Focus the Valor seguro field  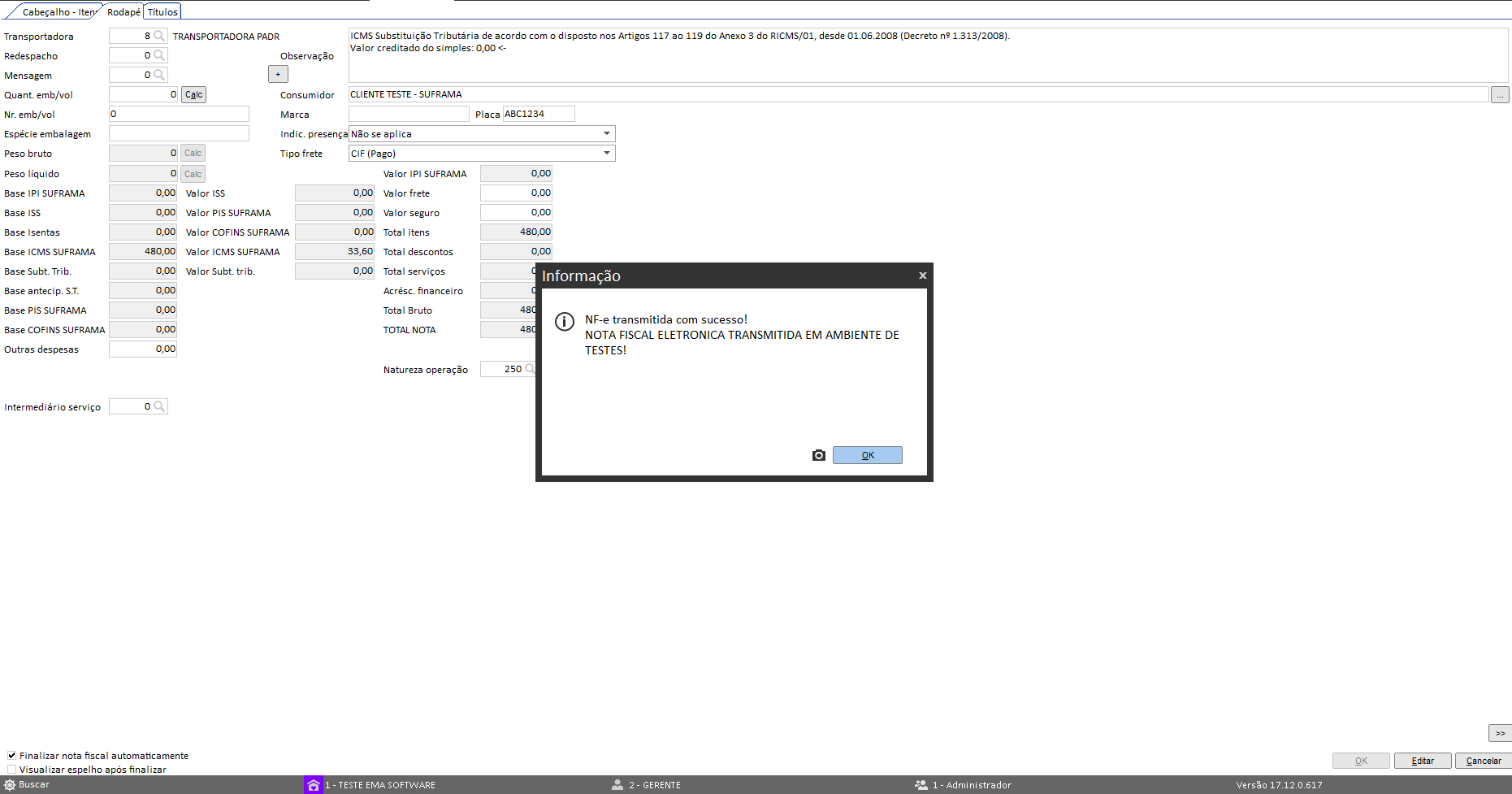coord(516,213)
